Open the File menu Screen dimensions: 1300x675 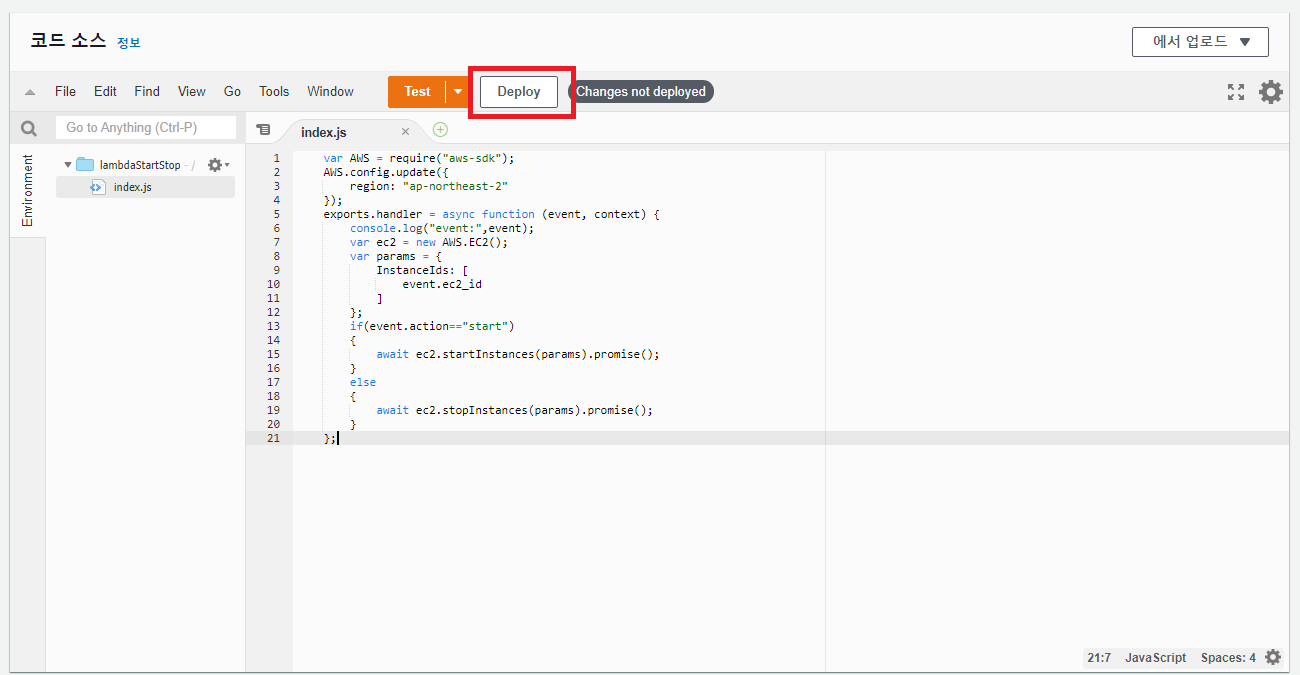coord(65,92)
